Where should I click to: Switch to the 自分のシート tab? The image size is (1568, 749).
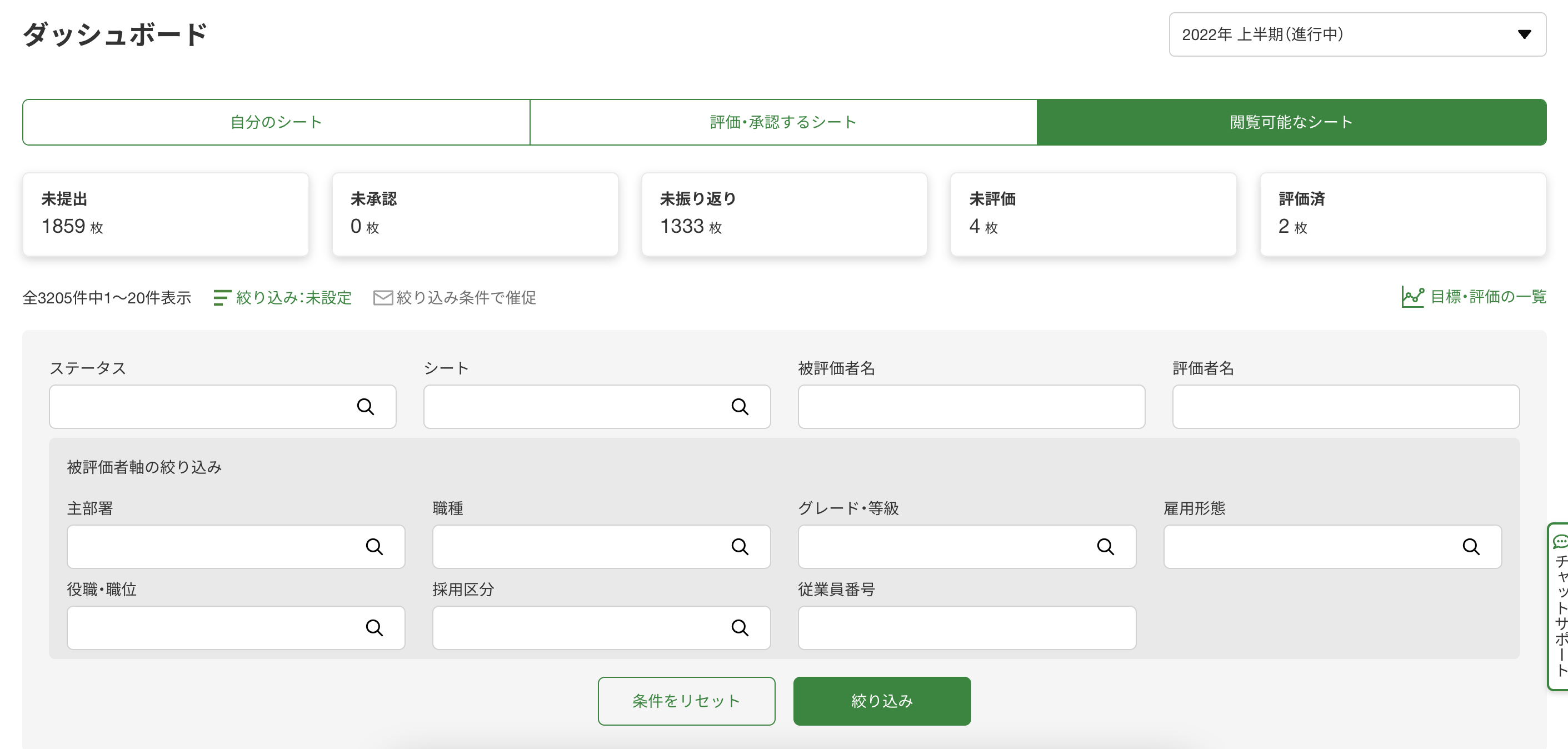coord(276,122)
